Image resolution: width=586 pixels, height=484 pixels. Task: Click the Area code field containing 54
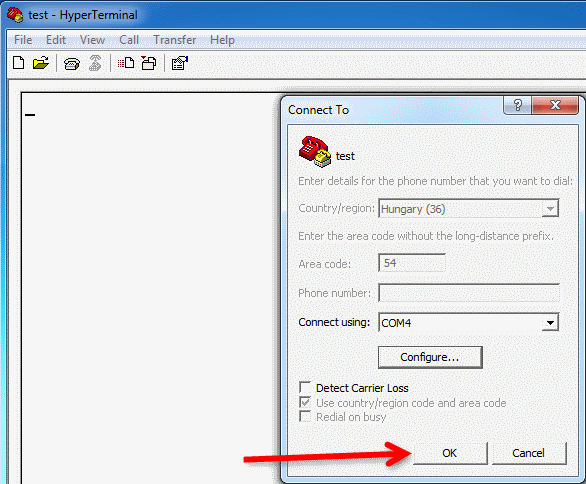[412, 263]
